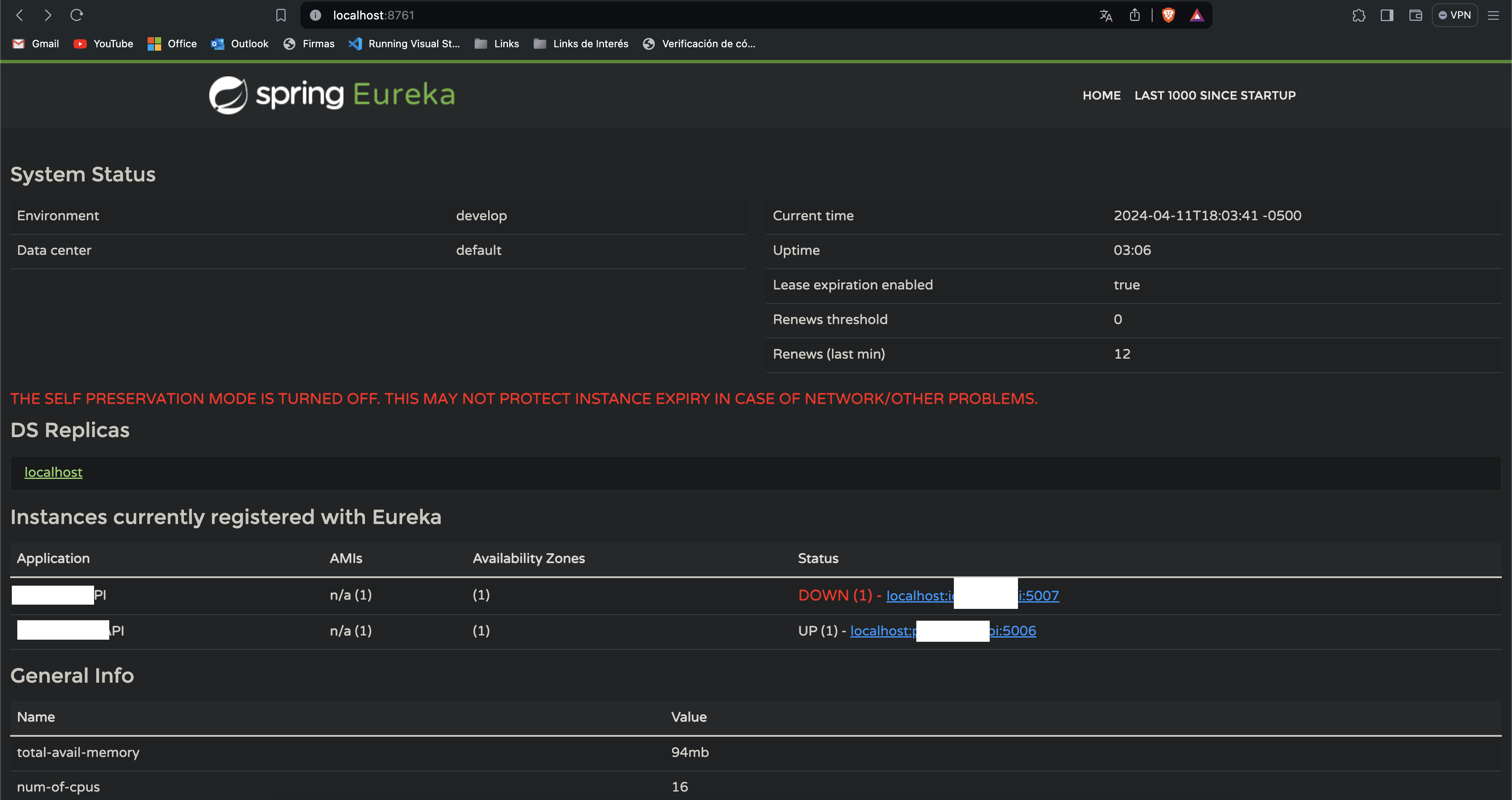
Task: Click the 'System Status' heading
Action: point(83,174)
